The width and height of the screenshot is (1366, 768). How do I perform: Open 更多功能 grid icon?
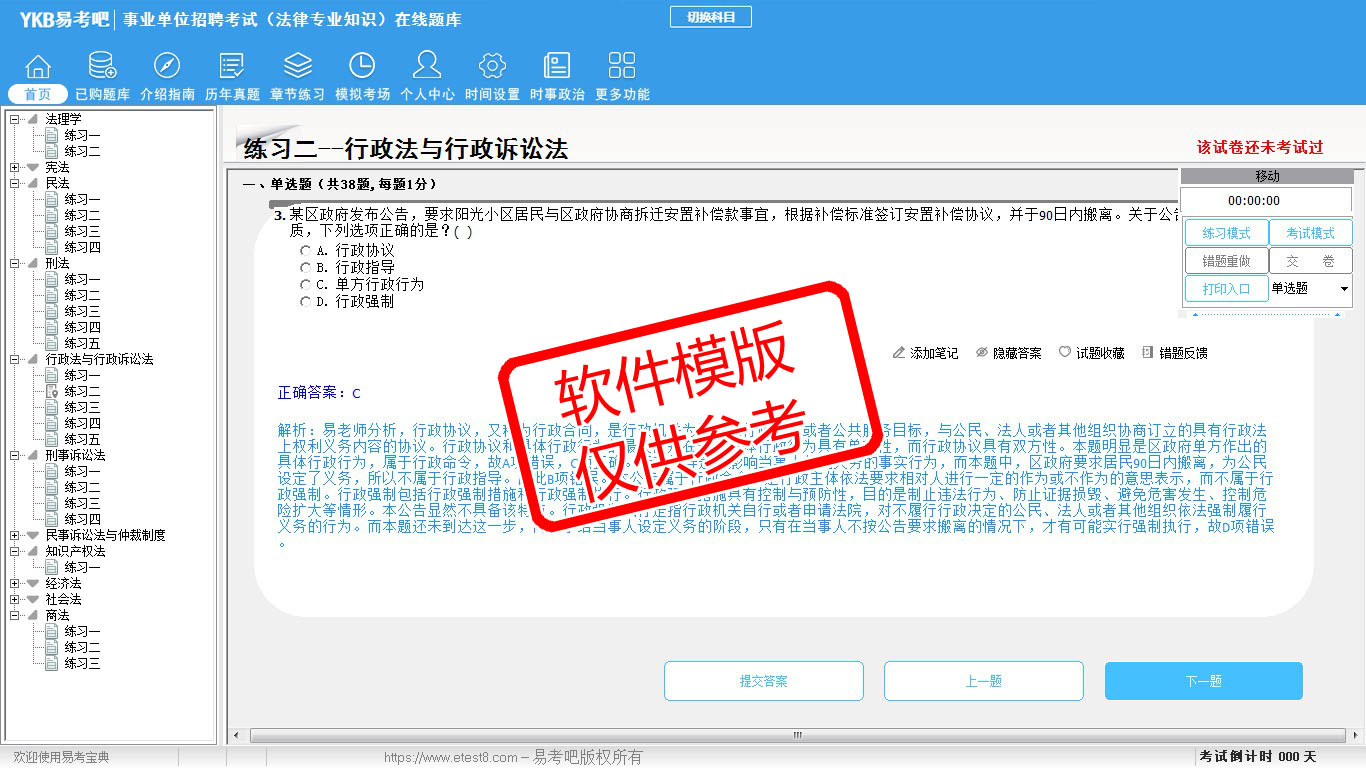622,67
